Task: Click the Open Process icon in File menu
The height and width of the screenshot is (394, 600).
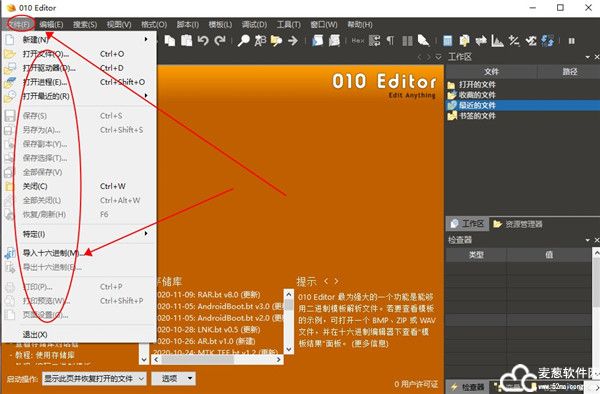Action: (x=10, y=82)
